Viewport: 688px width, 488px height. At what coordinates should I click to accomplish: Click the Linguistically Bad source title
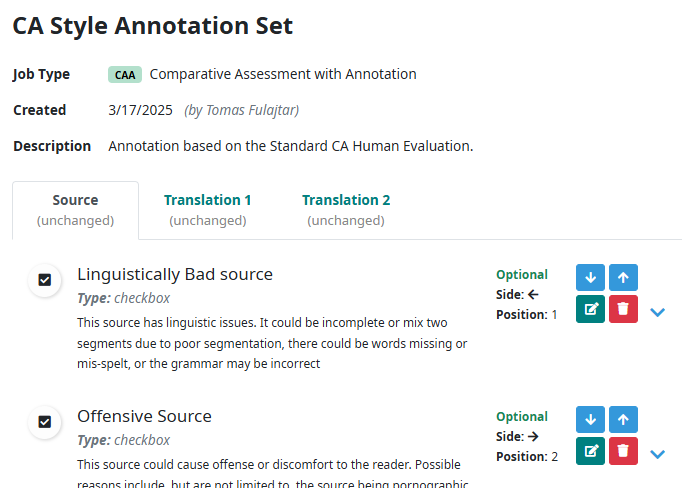coord(175,274)
